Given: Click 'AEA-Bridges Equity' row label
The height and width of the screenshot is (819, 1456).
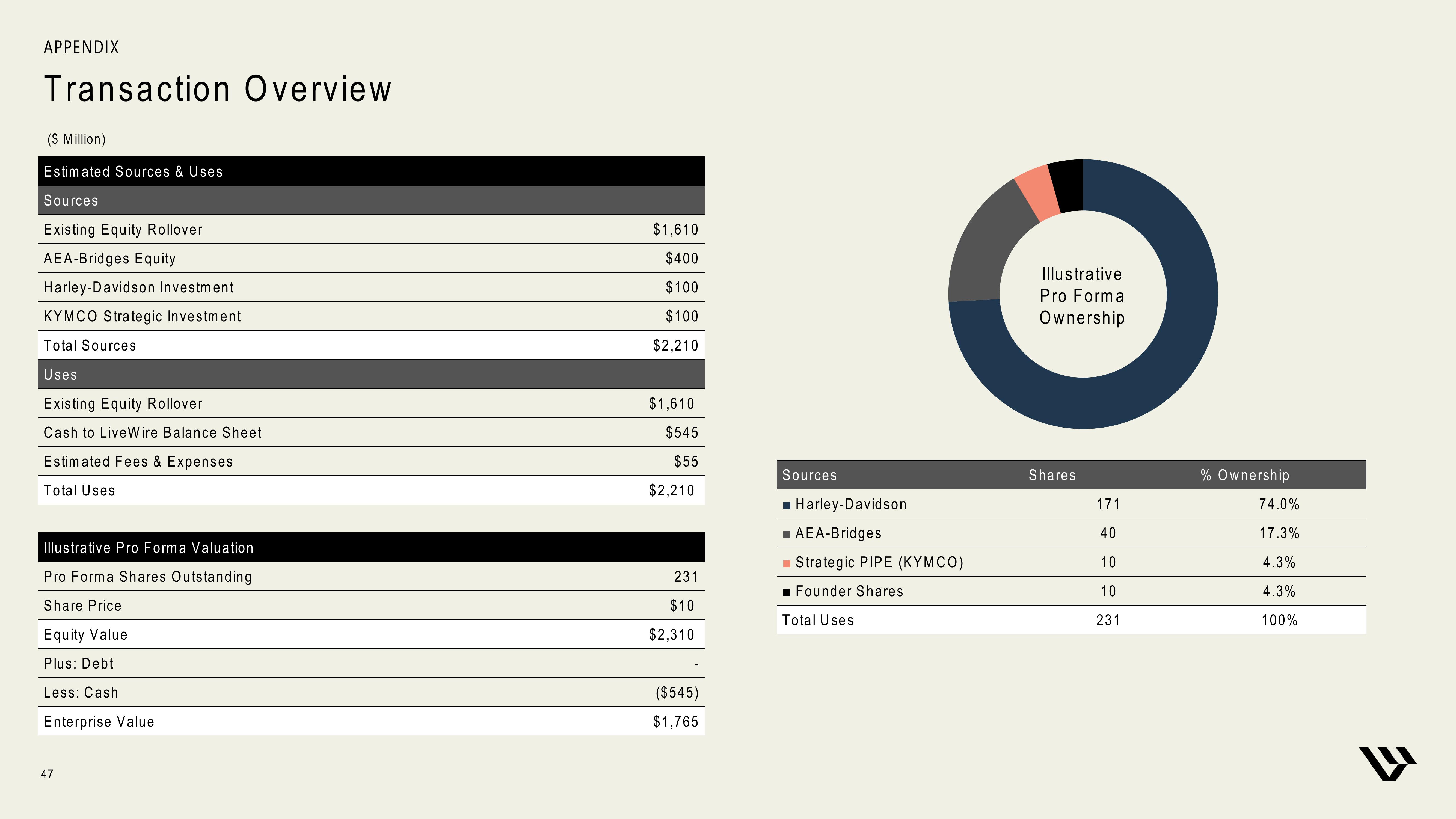Looking at the screenshot, I should tap(110, 258).
